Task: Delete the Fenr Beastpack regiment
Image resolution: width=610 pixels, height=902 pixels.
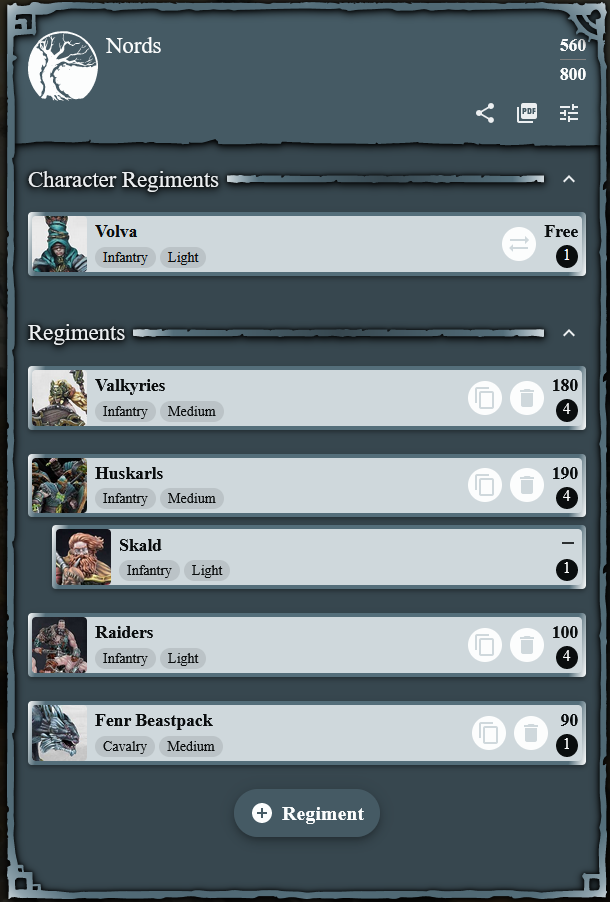Action: tap(531, 733)
